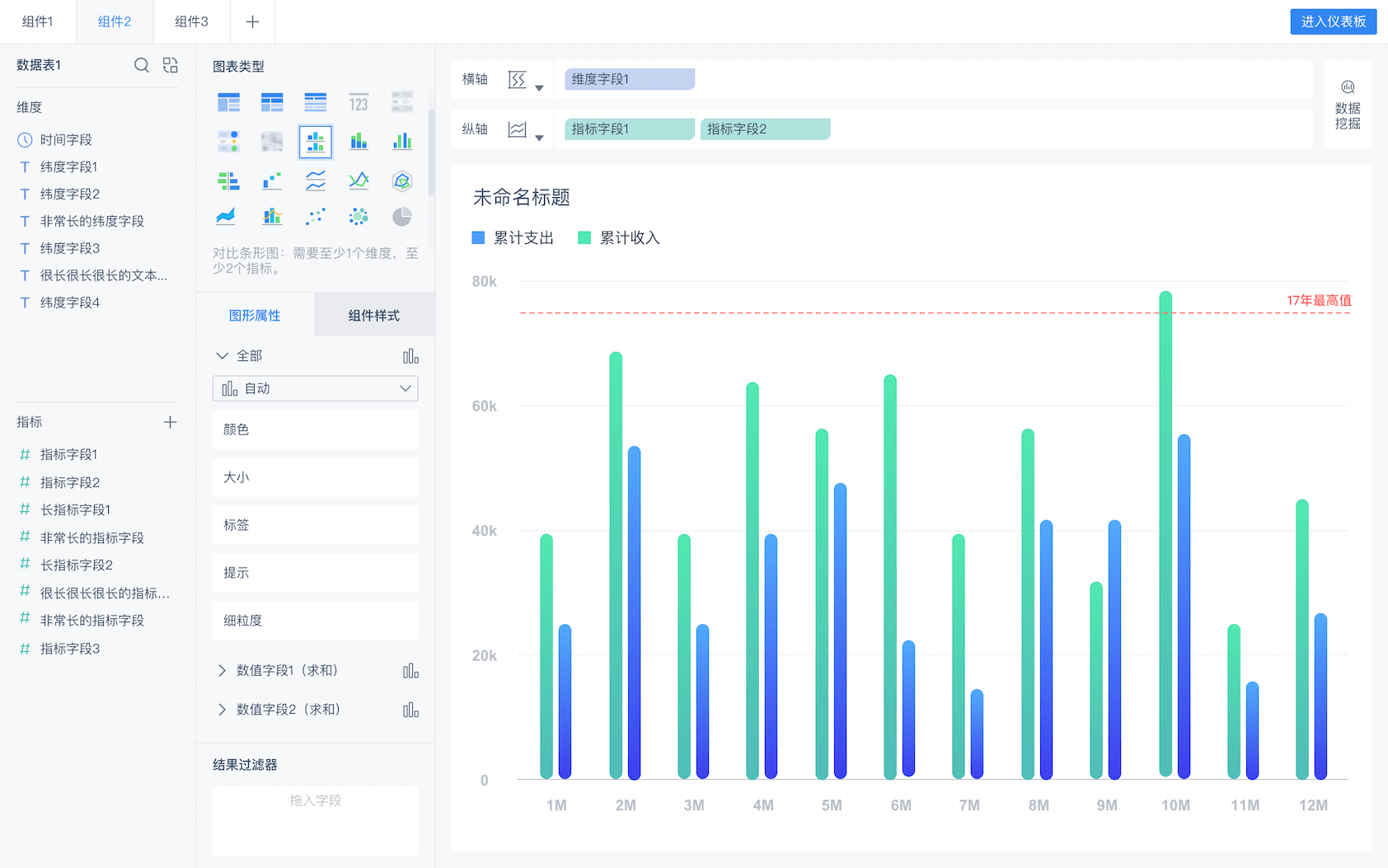1388x868 pixels.
Task: Collapse the 全部 section
Action: (x=222, y=356)
